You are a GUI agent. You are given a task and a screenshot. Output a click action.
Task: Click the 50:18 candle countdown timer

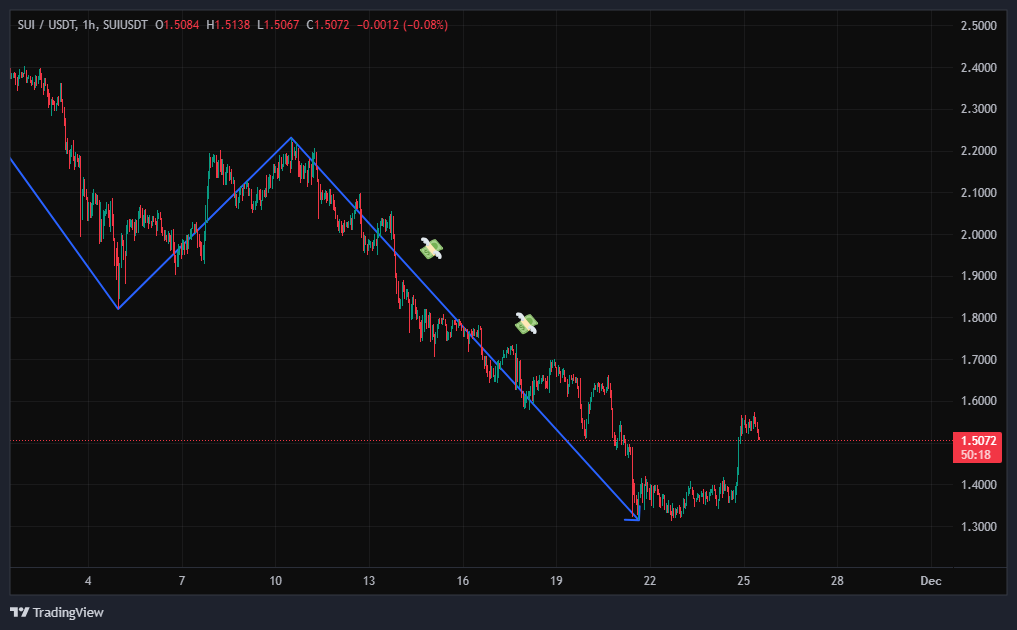click(x=977, y=454)
